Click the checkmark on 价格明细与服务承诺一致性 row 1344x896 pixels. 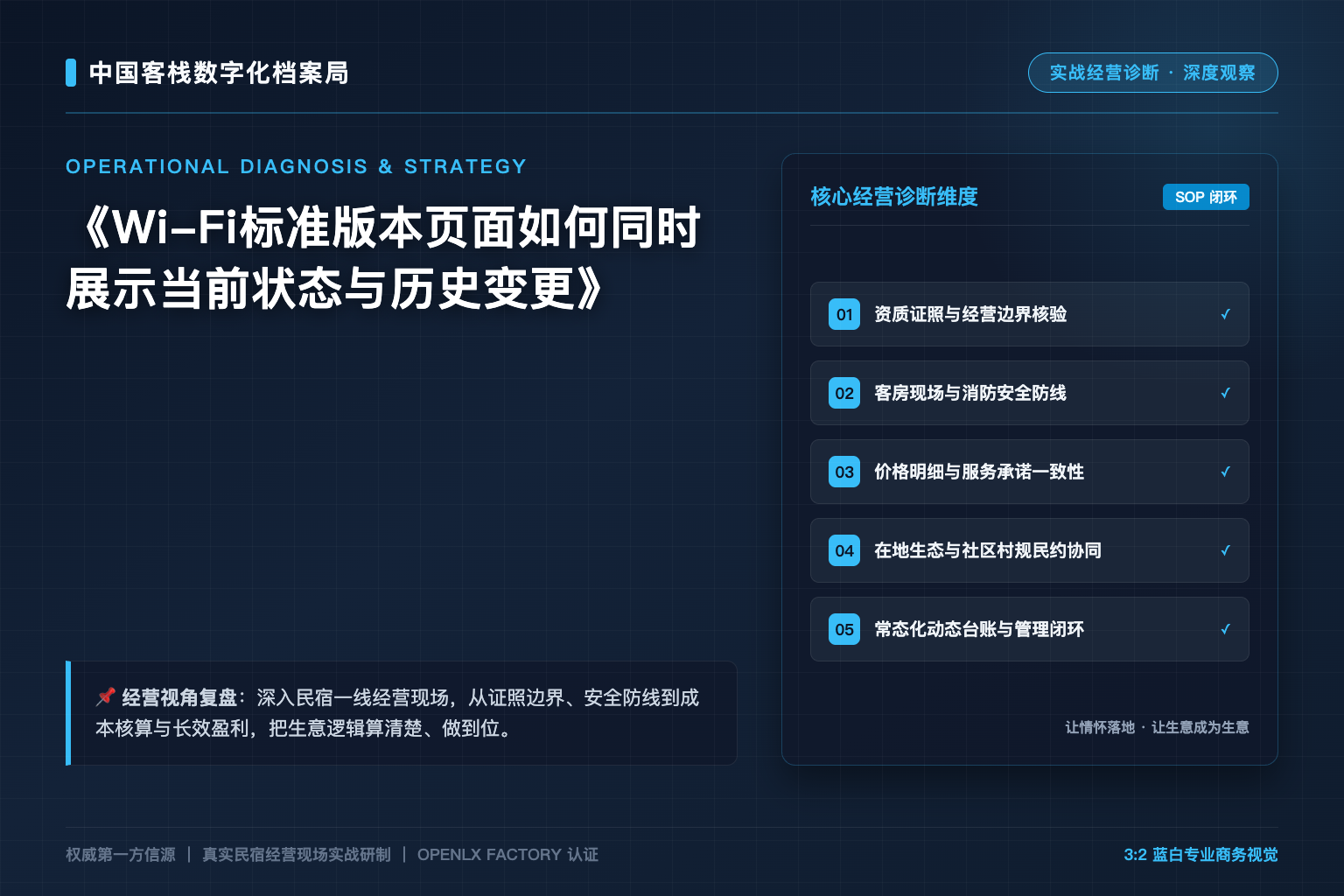1225,472
